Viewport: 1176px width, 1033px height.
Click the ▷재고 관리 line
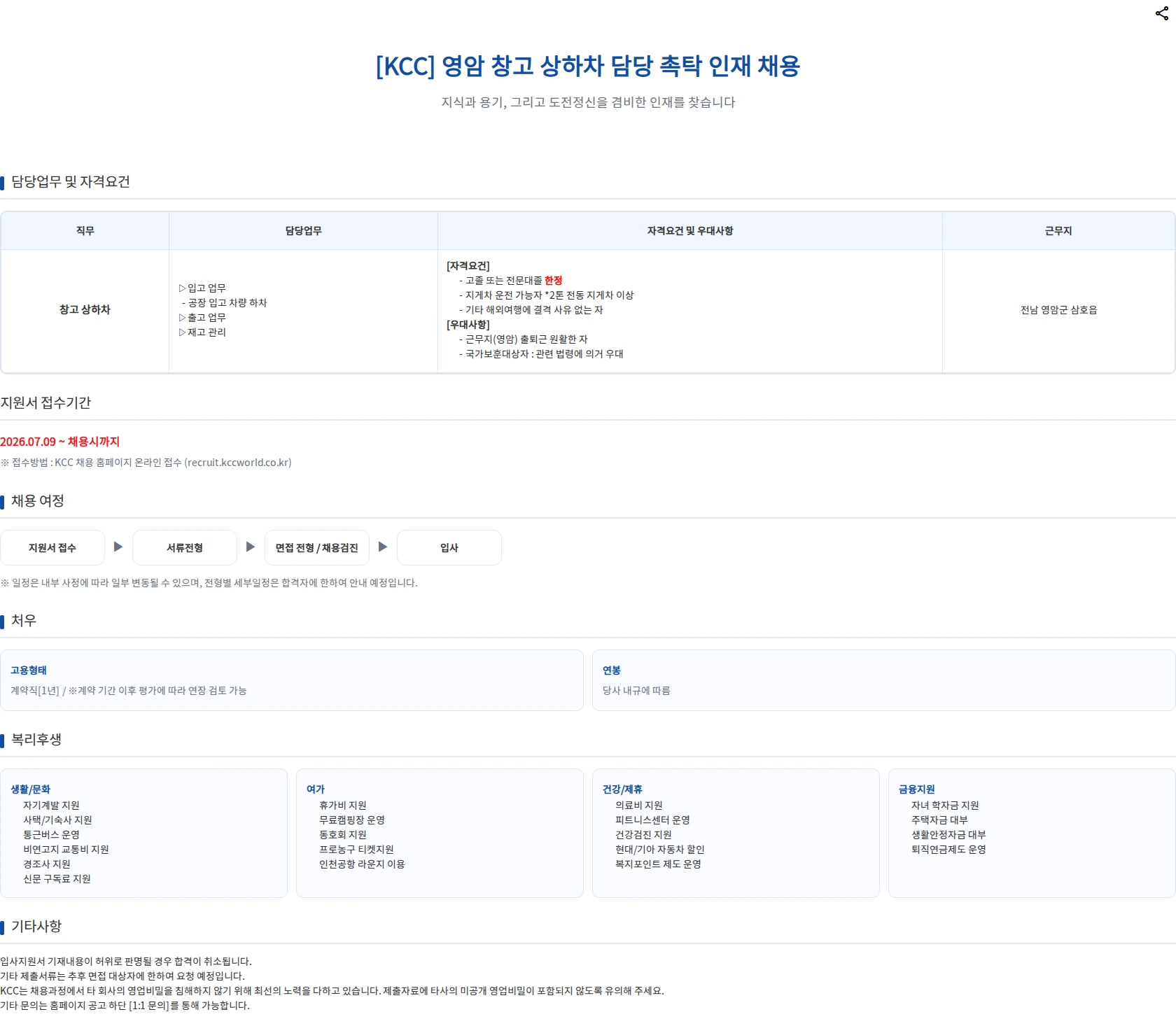[x=202, y=332]
